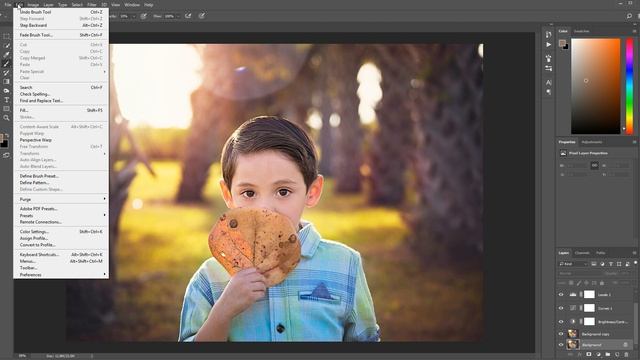Select the Levels 1 layer mask thumbnail
Image resolution: width=640 pixels, height=360 pixels.
point(589,294)
